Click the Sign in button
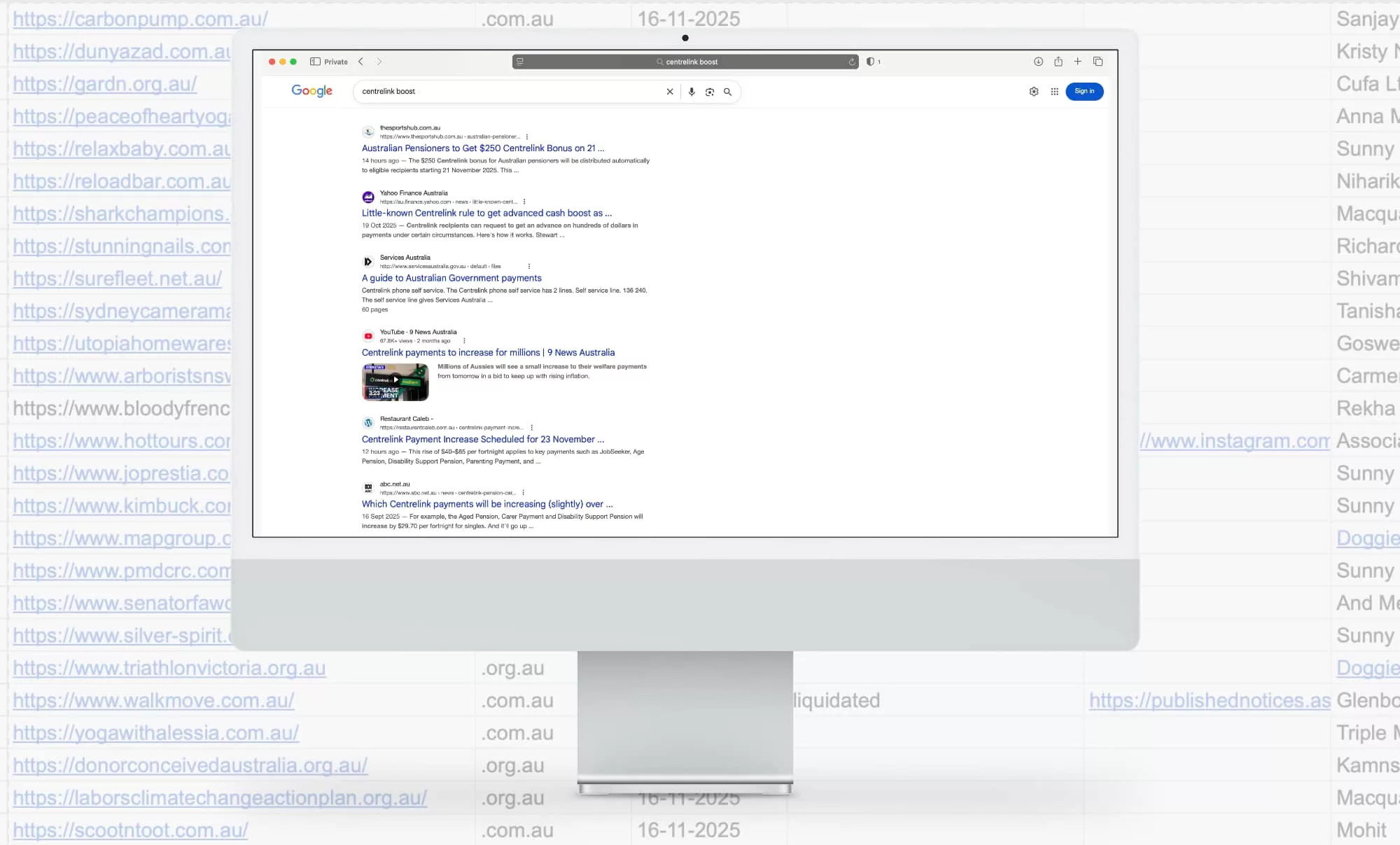Screen dimensions: 1400x845 [1084, 92]
